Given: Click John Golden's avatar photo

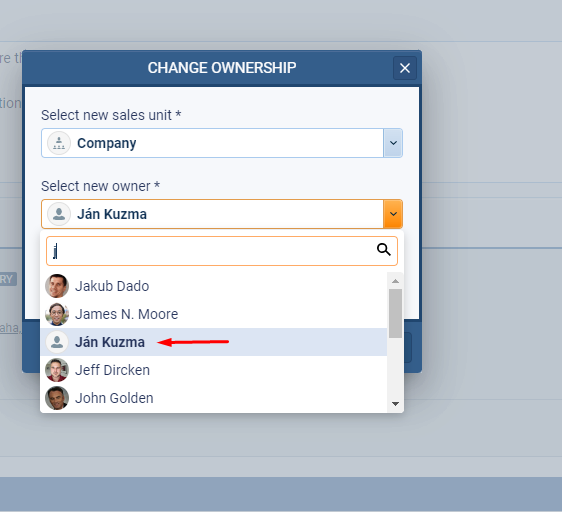Looking at the screenshot, I should [57, 398].
